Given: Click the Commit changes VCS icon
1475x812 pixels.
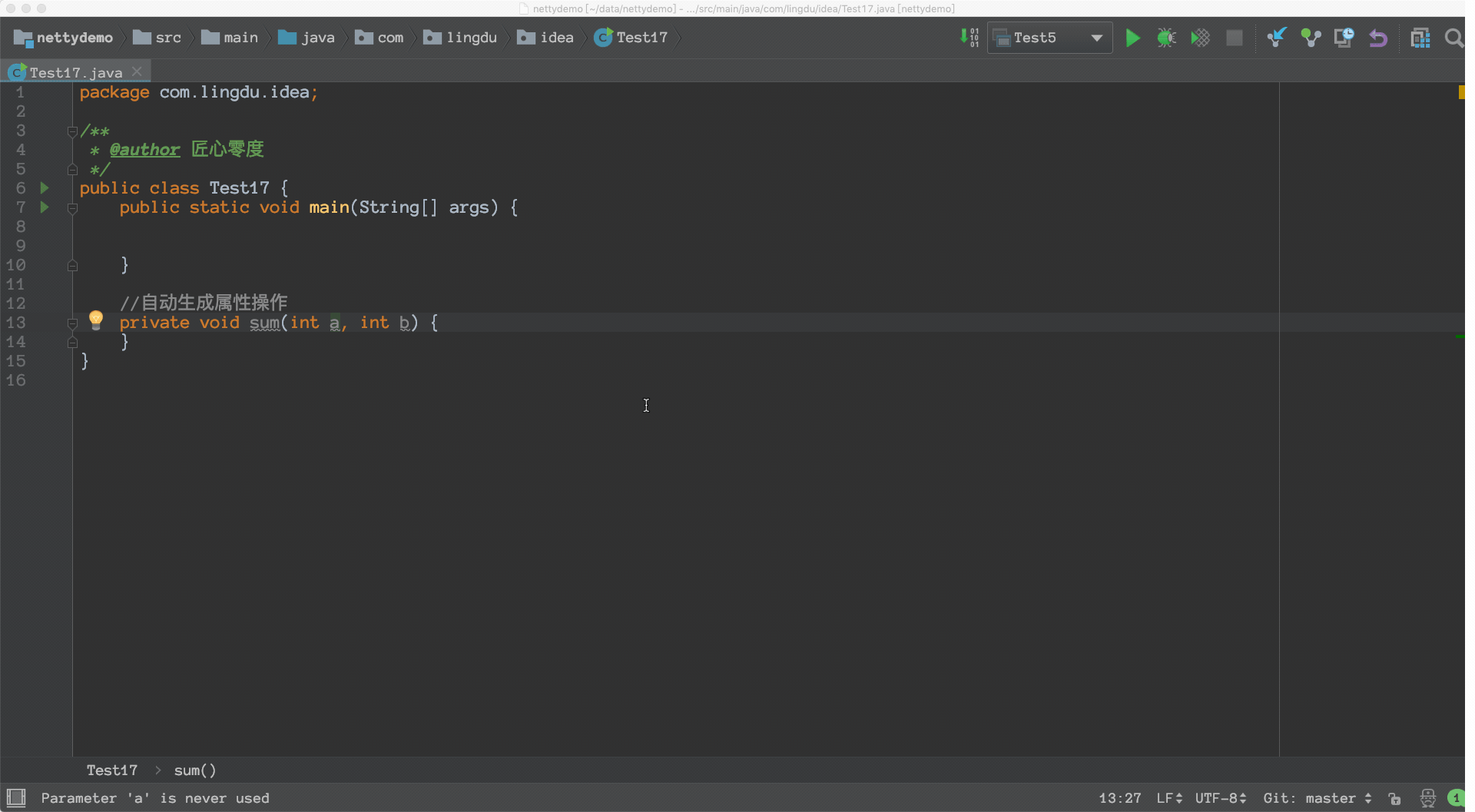Looking at the screenshot, I should click(1311, 38).
